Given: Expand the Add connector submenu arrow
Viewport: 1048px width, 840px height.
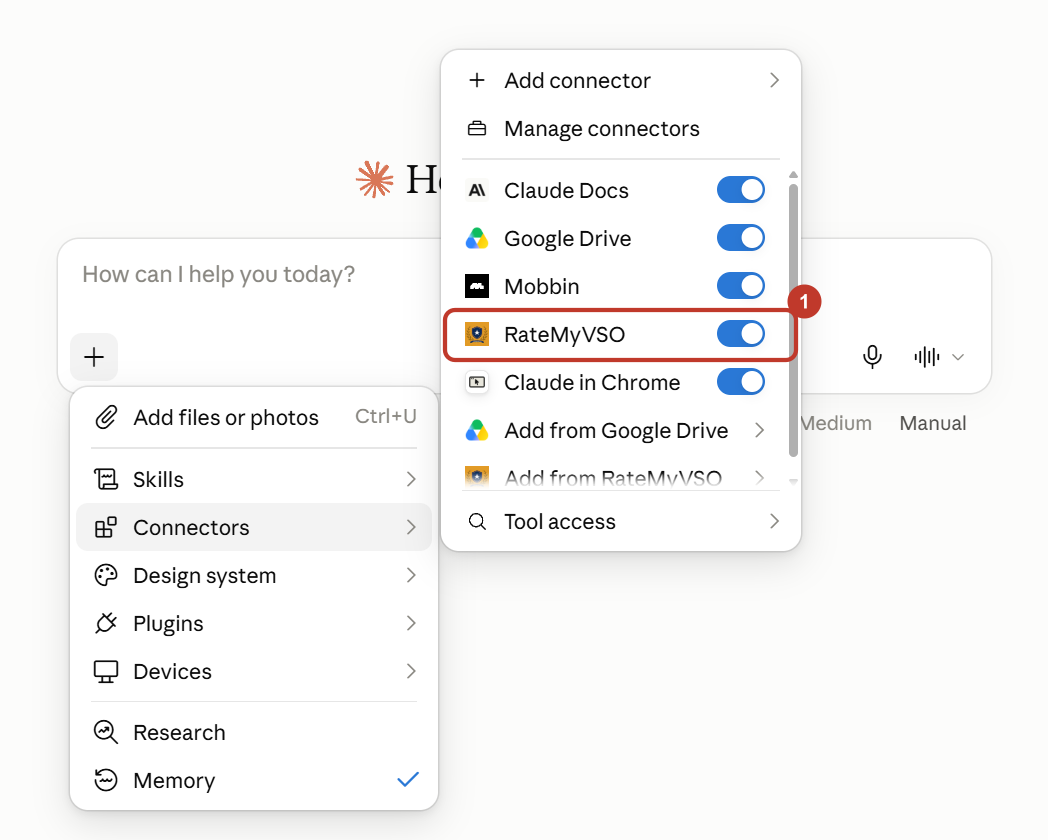Looking at the screenshot, I should coord(774,80).
